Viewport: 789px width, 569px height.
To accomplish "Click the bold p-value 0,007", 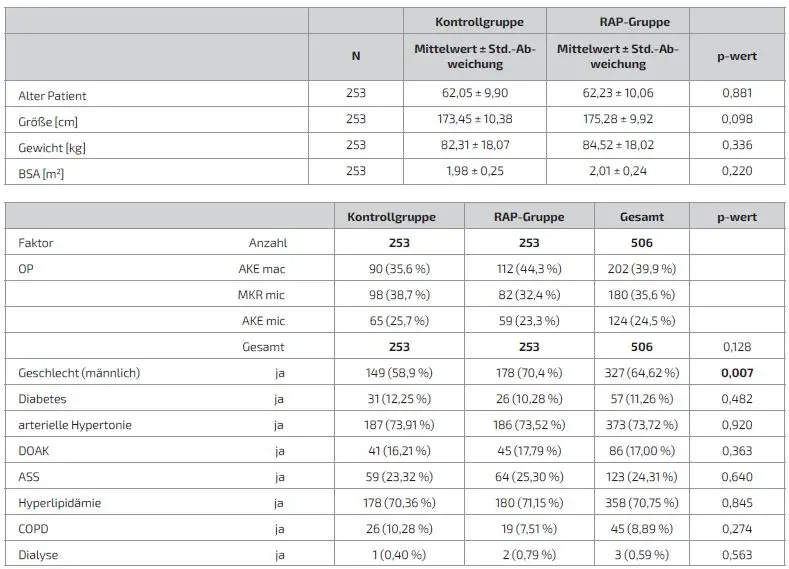I will click(x=737, y=373).
